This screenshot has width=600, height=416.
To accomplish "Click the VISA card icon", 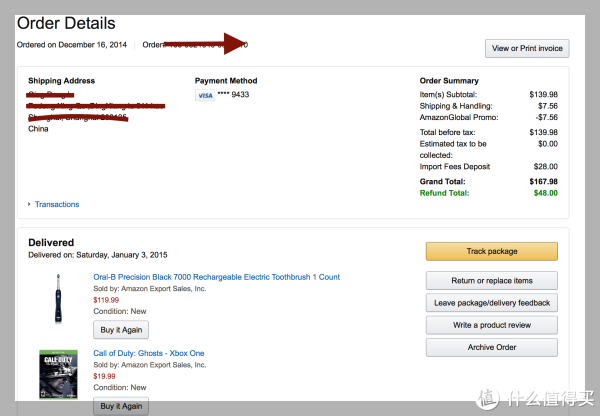I will pyautogui.click(x=205, y=95).
